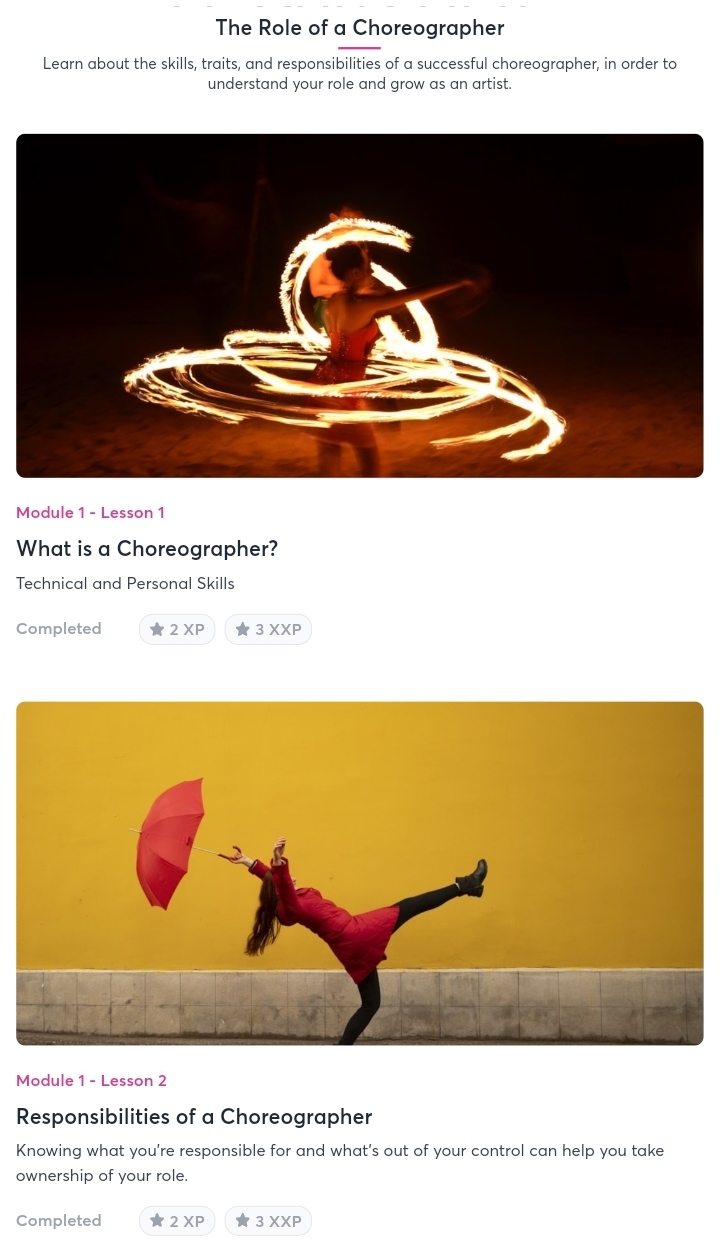
Task: Click the star icon in Lesson 2's 3 XXP badge
Action: point(242,1221)
